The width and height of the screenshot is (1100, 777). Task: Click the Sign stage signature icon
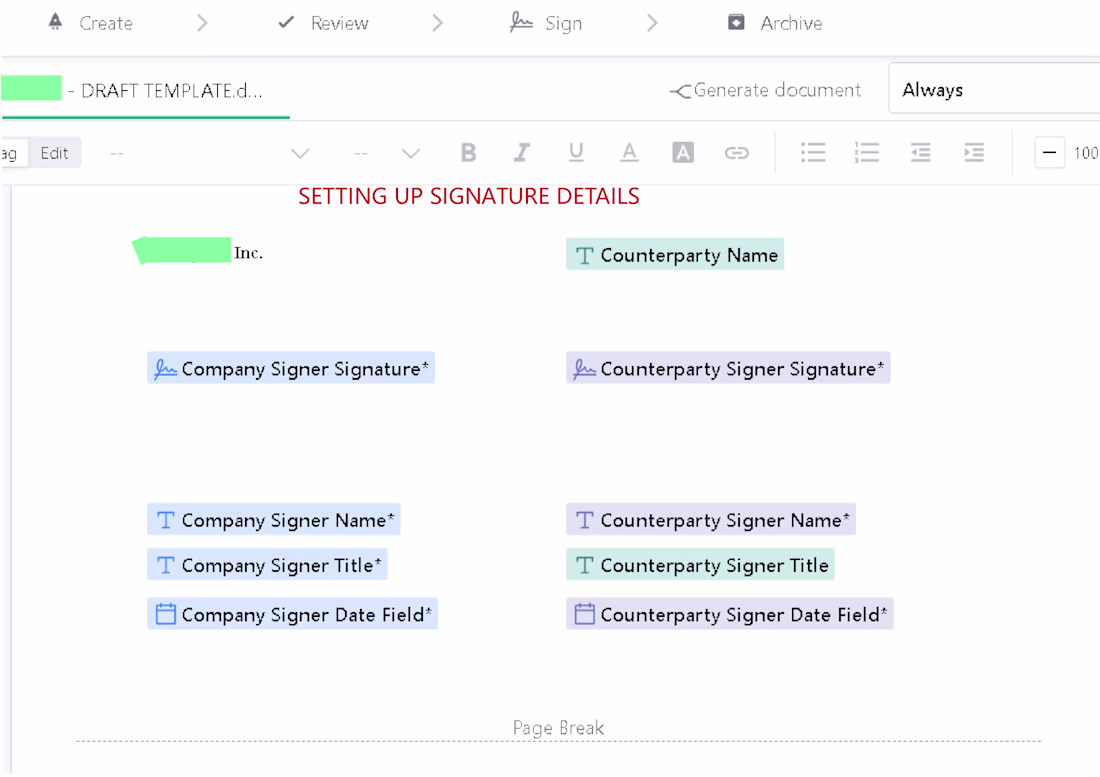[x=521, y=22]
